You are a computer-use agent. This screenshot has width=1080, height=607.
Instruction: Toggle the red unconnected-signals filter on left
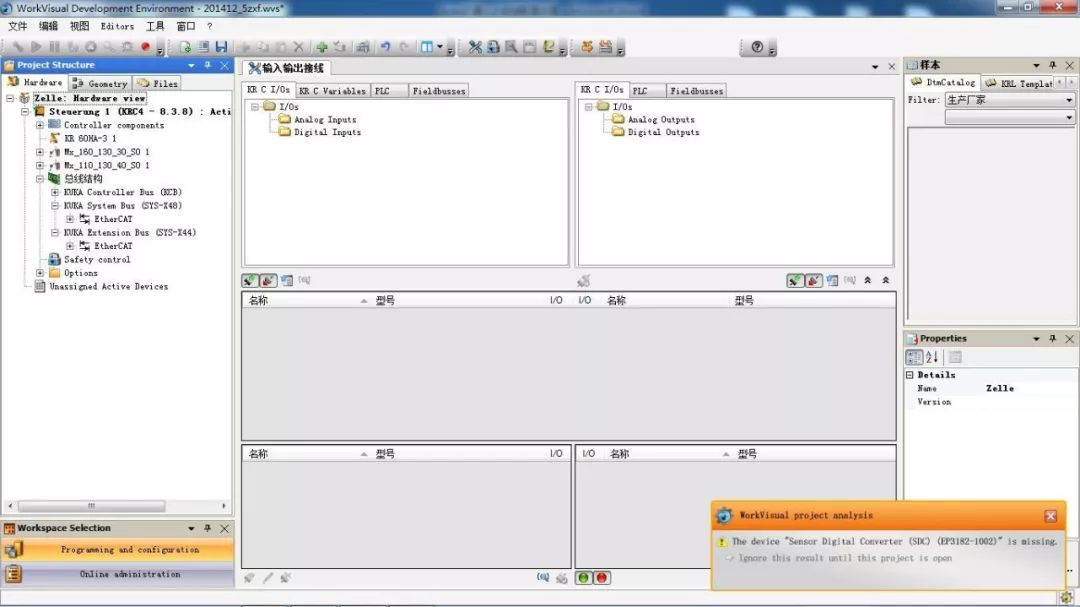(x=268, y=281)
